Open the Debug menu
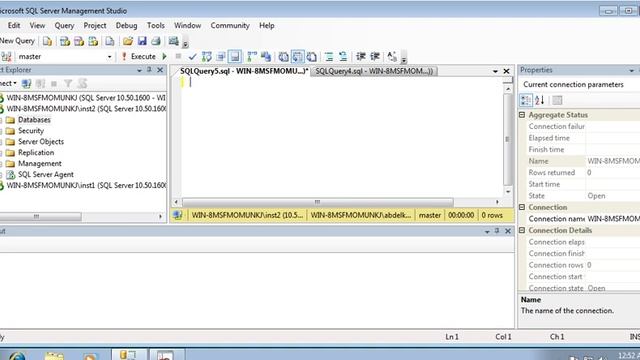Image resolution: width=640 pixels, height=360 pixels. tap(126, 25)
